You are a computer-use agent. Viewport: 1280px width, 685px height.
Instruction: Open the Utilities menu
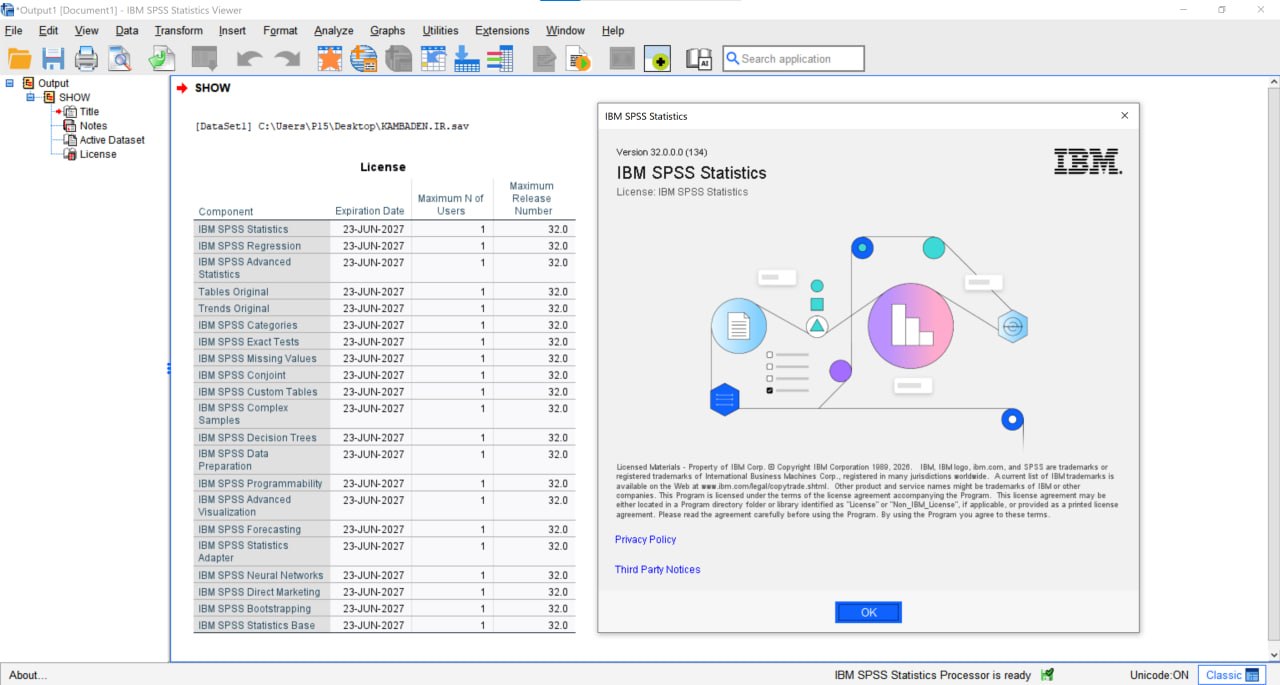[x=440, y=31]
